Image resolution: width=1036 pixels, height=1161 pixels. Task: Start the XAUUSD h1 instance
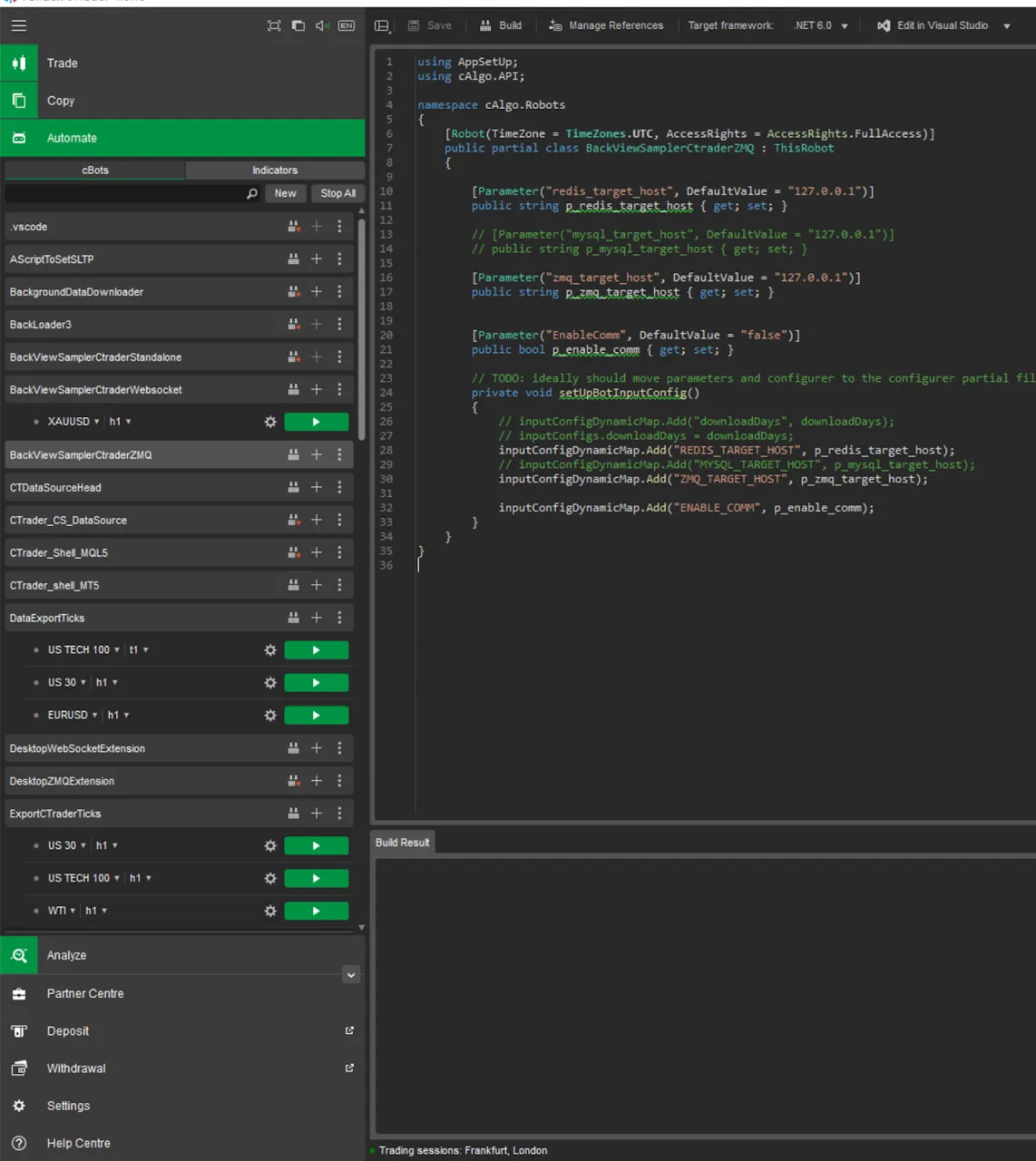316,422
